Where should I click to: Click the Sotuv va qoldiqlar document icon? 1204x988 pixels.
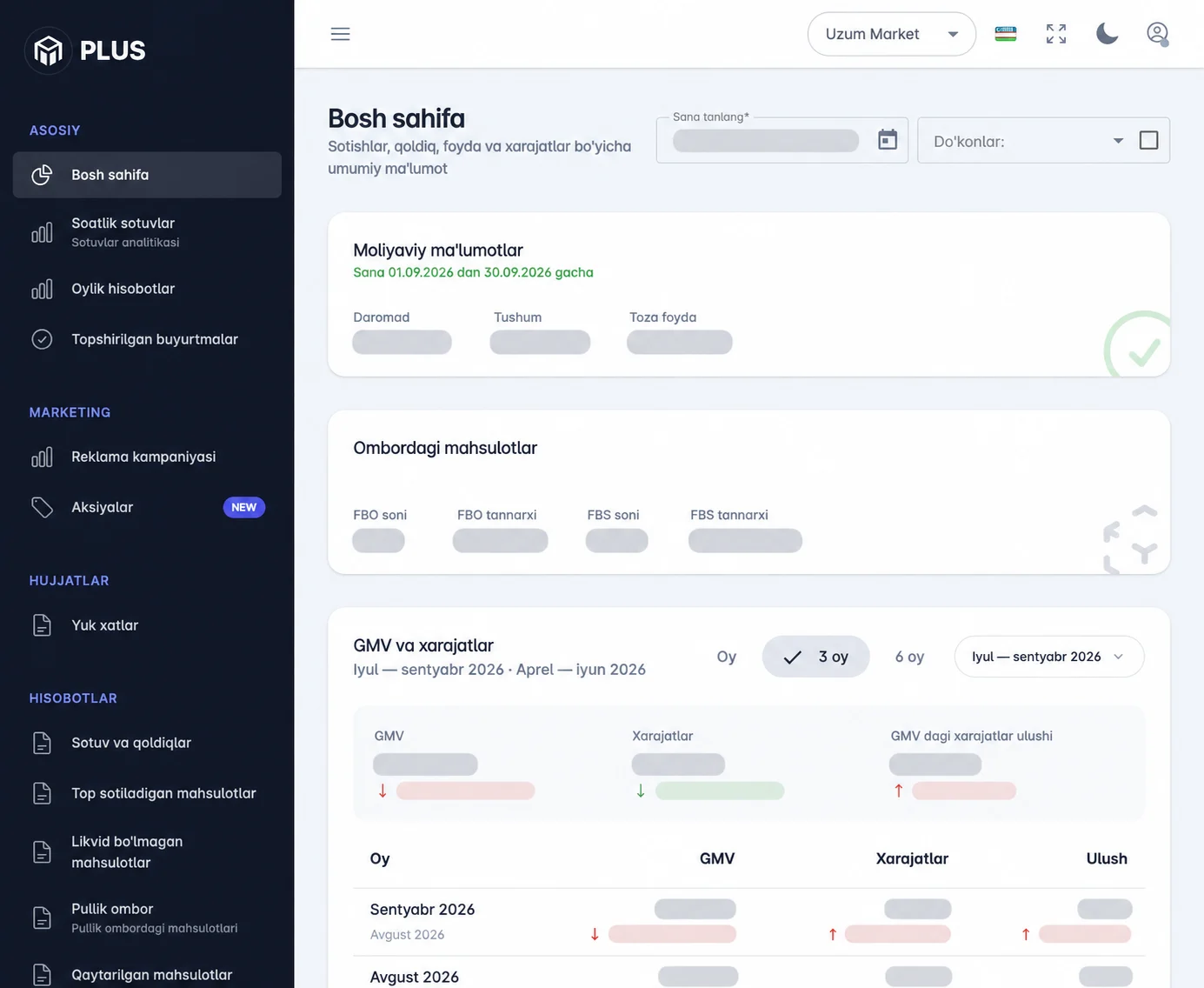click(42, 743)
